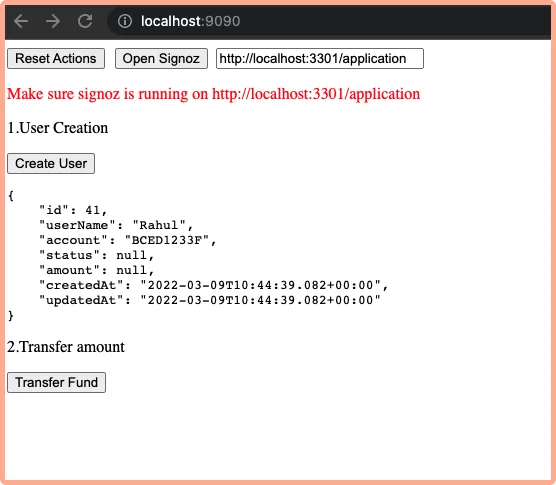
Task: Click the updatedAt timestamp line
Action: [x=210, y=300]
